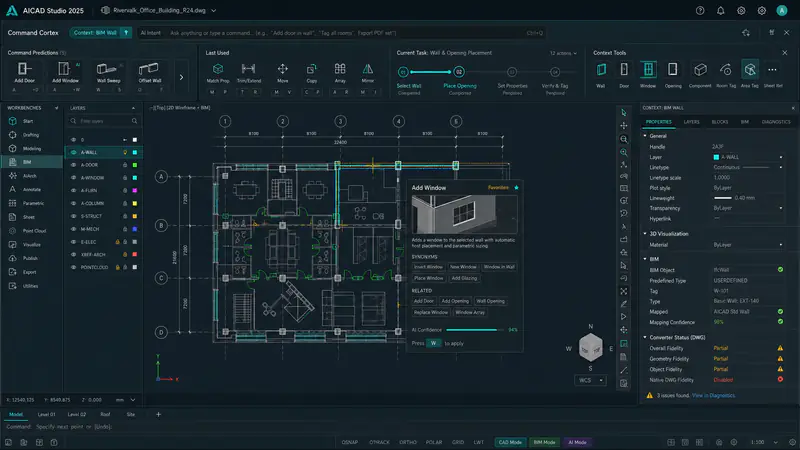Click the XREF-ARCH red color swatch
Viewport: 800px width, 450px height.
point(135,254)
